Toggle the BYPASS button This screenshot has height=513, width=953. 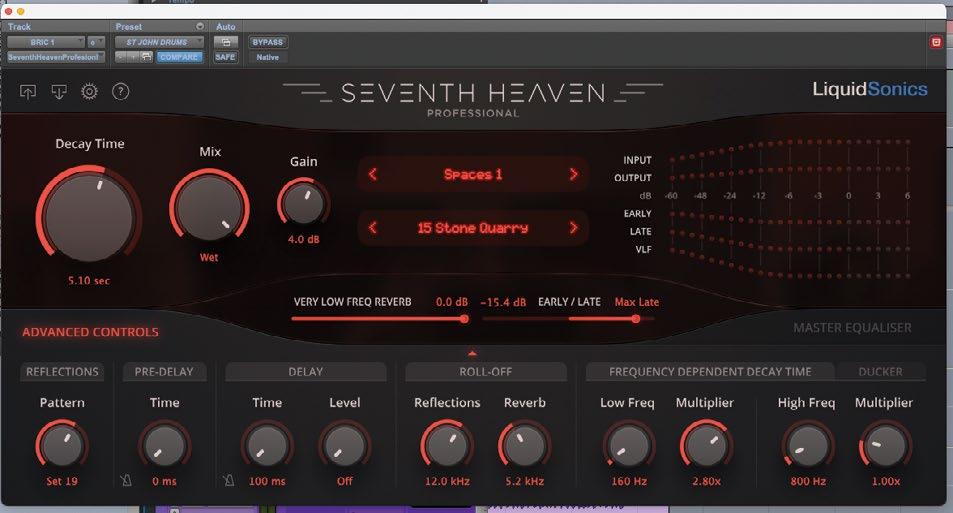[x=267, y=42]
